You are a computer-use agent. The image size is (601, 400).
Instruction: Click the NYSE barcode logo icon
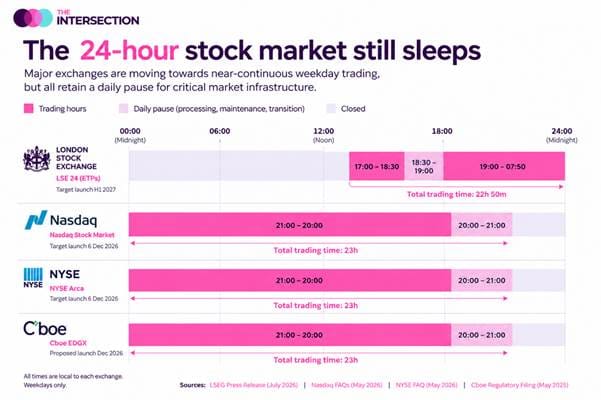tap(33, 278)
